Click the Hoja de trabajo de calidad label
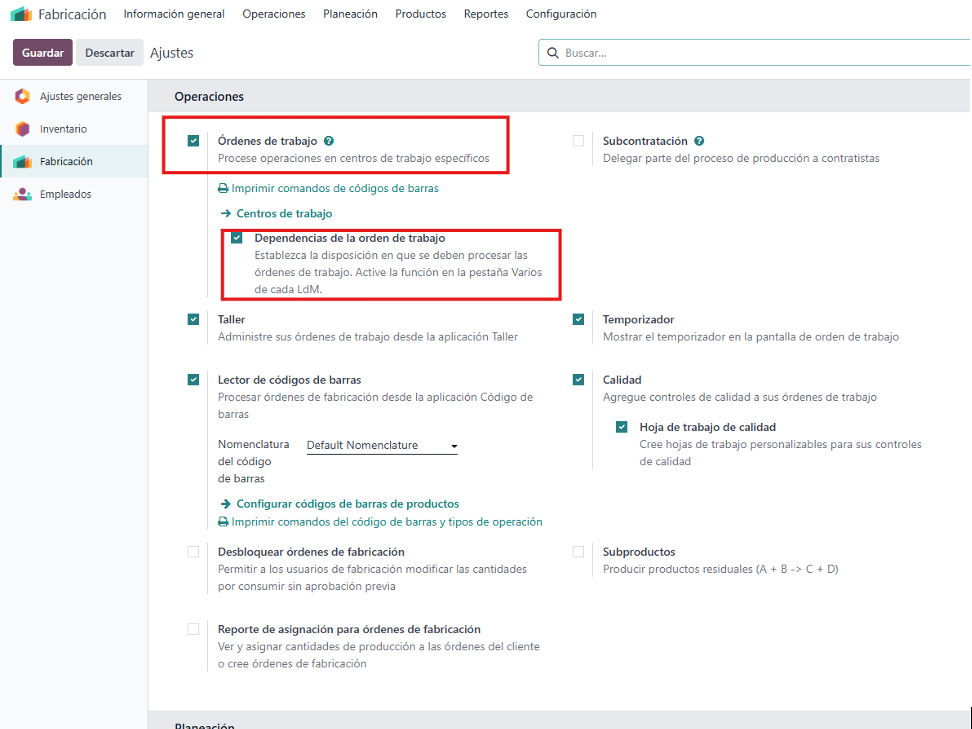Viewport: 972px width, 729px height. [708, 427]
